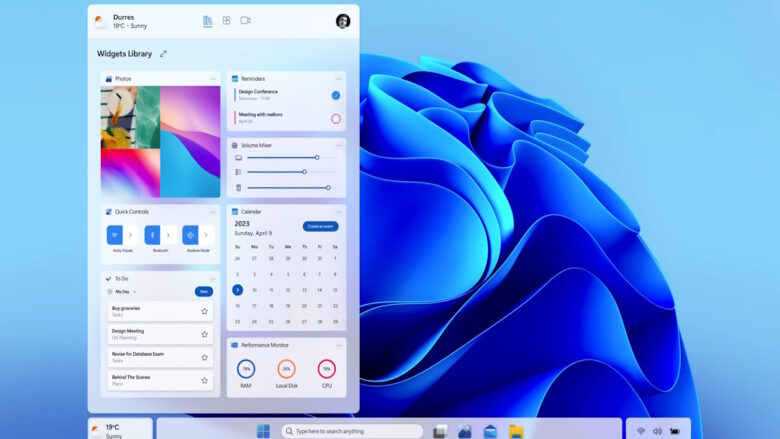Open the Mail app in taskbar
Viewport: 780px width, 439px height.
pyautogui.click(x=490, y=431)
